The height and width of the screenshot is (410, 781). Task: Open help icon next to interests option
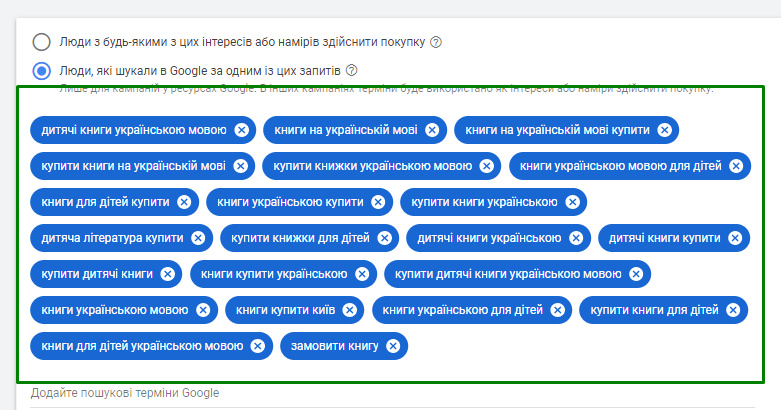click(436, 42)
